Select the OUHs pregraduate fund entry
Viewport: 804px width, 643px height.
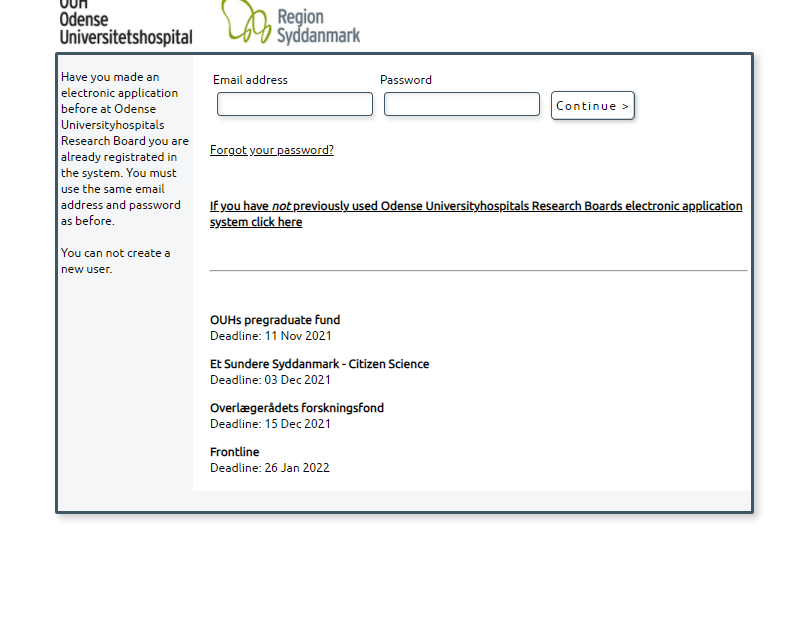[x=274, y=319]
